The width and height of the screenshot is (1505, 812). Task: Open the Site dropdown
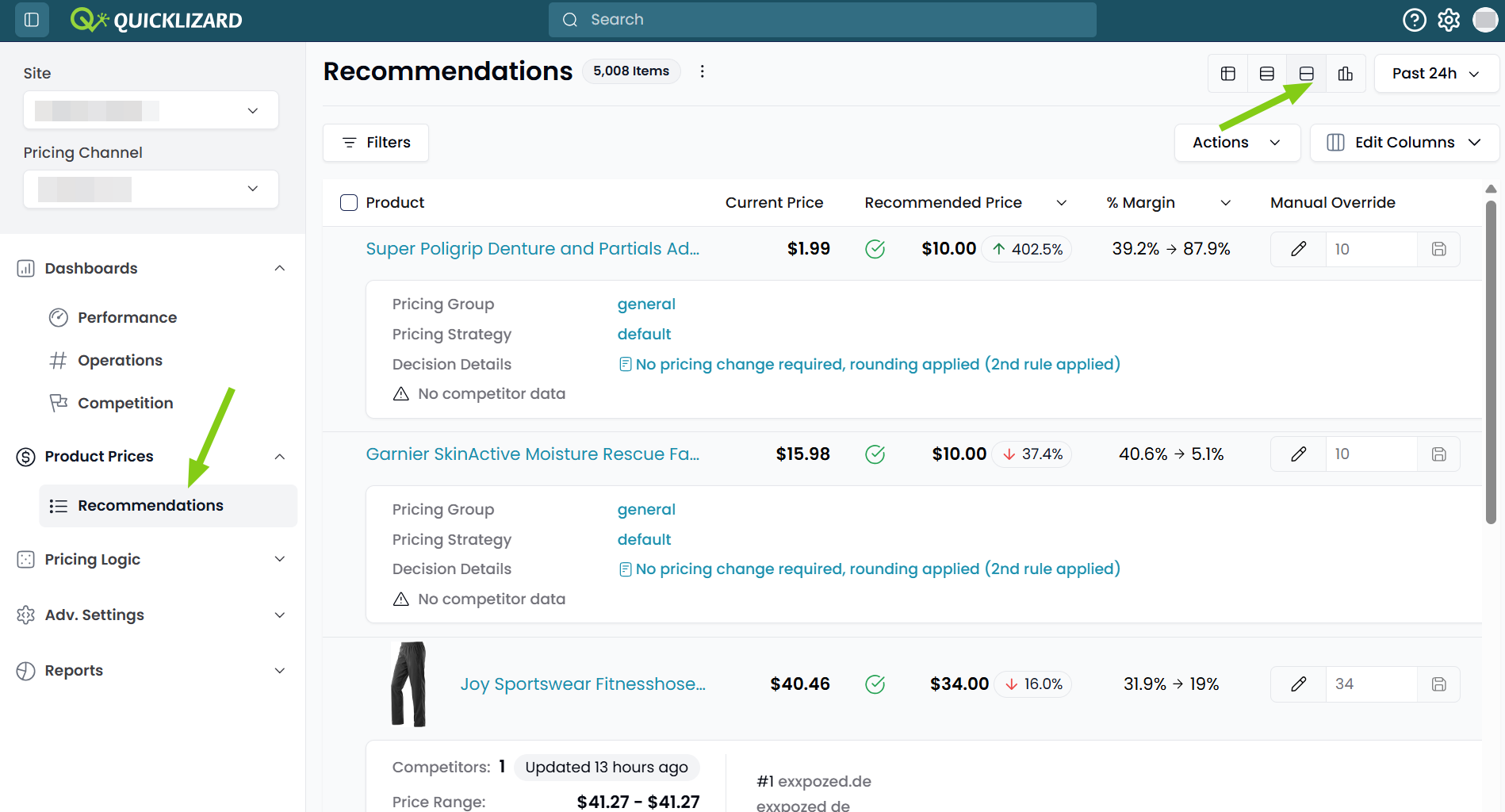(151, 110)
